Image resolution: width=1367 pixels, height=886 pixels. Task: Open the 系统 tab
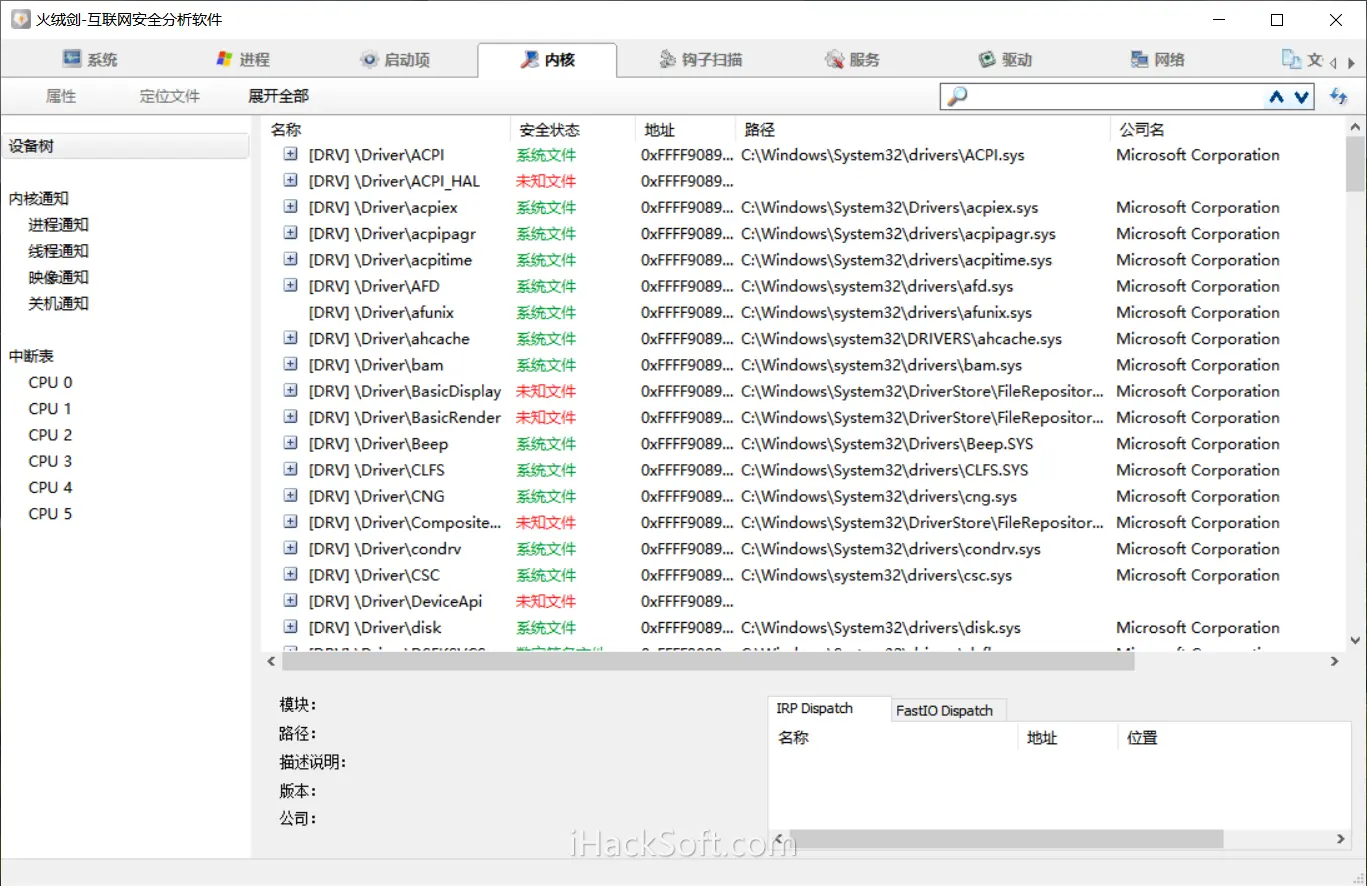(x=90, y=59)
